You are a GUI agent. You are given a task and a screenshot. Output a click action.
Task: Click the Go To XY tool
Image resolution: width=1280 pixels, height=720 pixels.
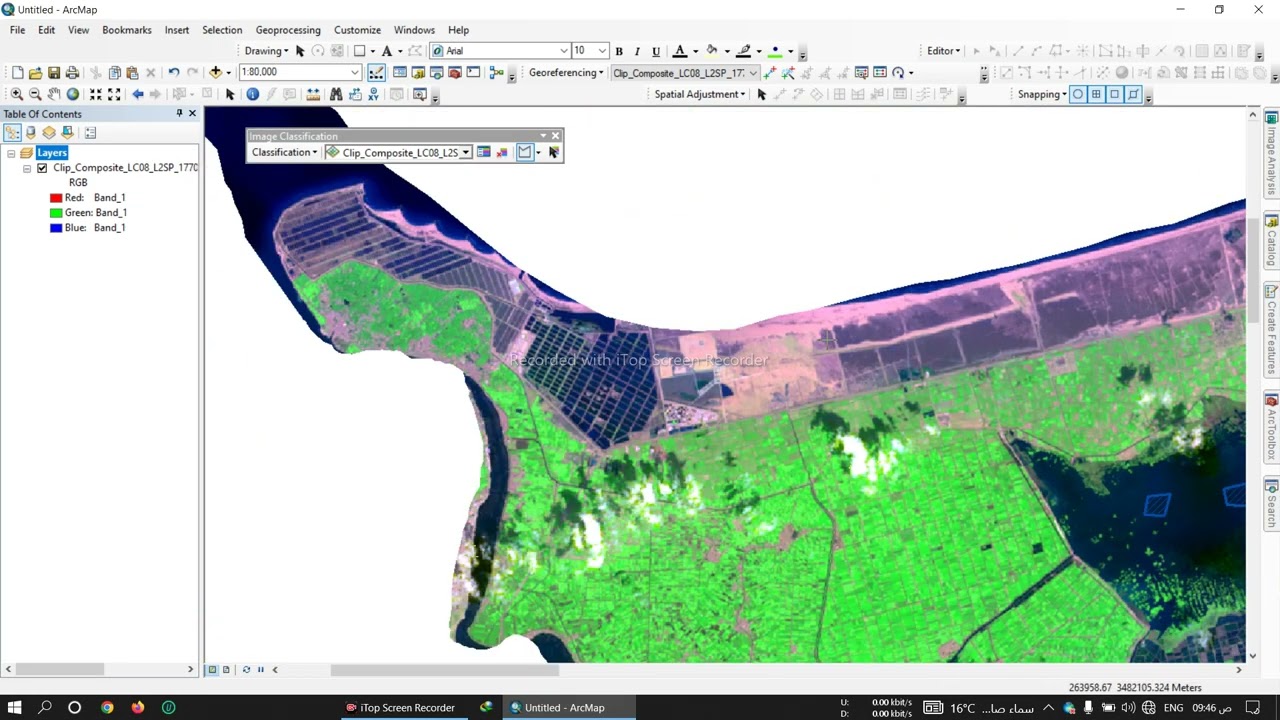373,94
